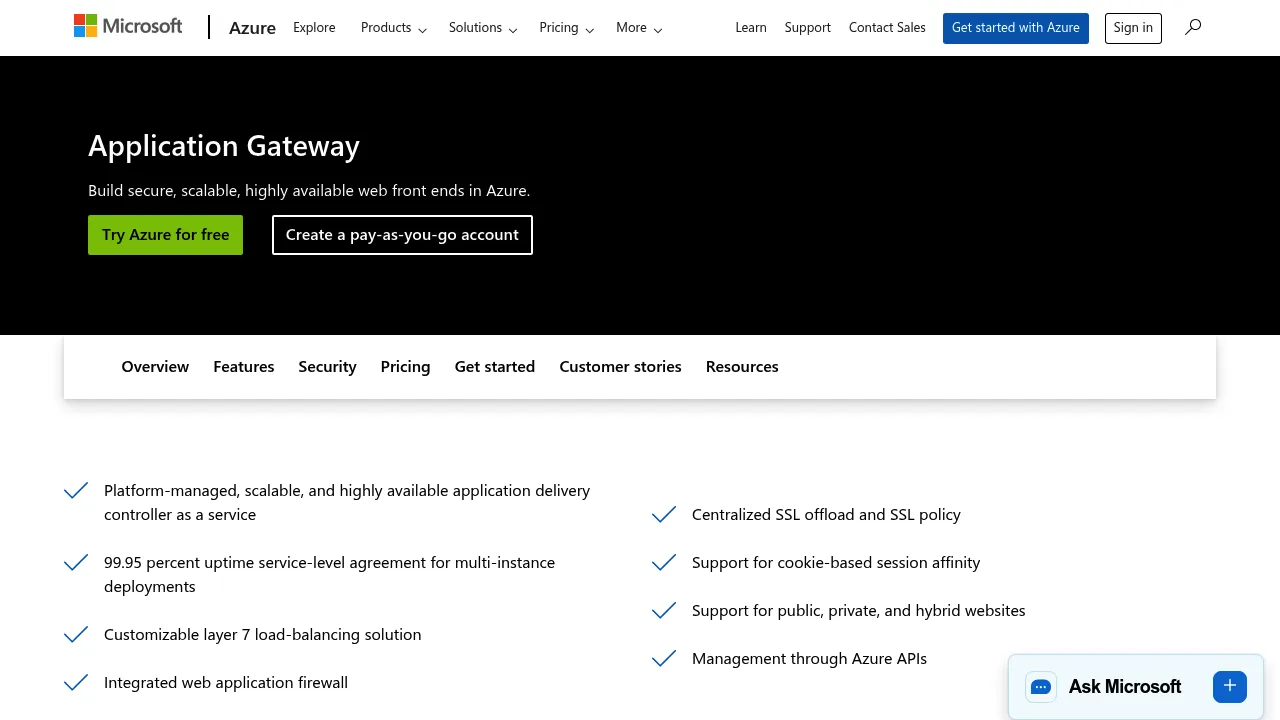Visit the Support link
Screen dimensions: 1280x720
coord(808,28)
